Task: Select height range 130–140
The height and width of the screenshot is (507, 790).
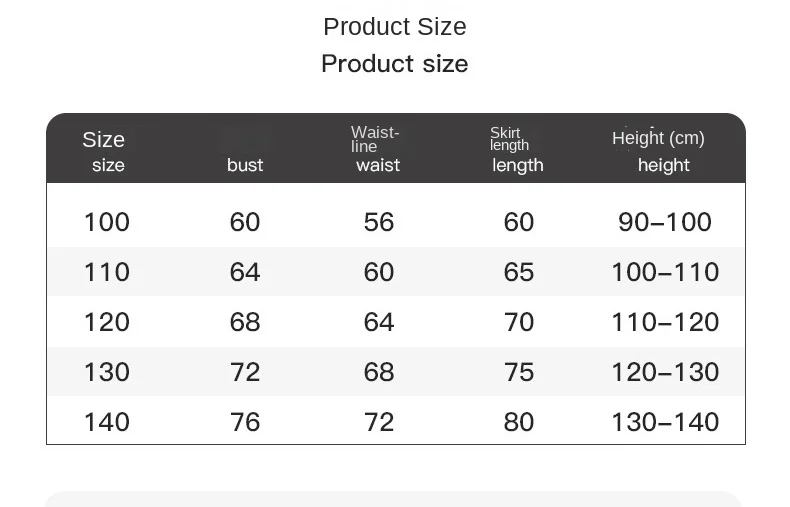Action: 665,422
